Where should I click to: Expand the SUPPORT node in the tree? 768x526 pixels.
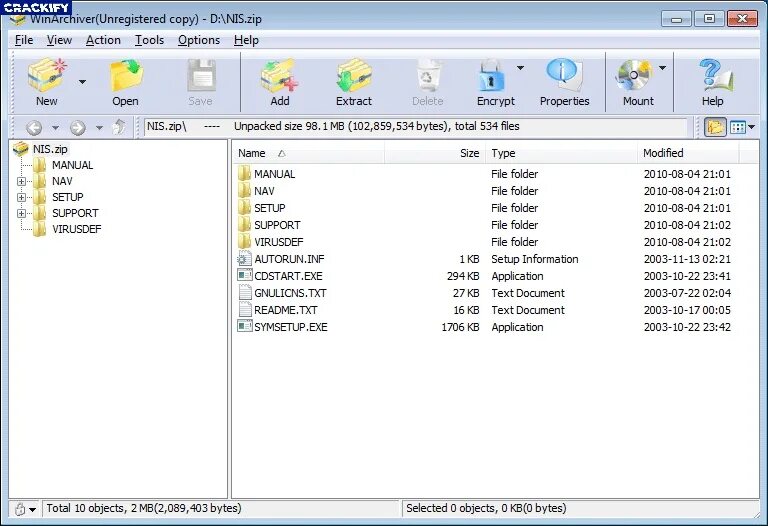tap(21, 214)
